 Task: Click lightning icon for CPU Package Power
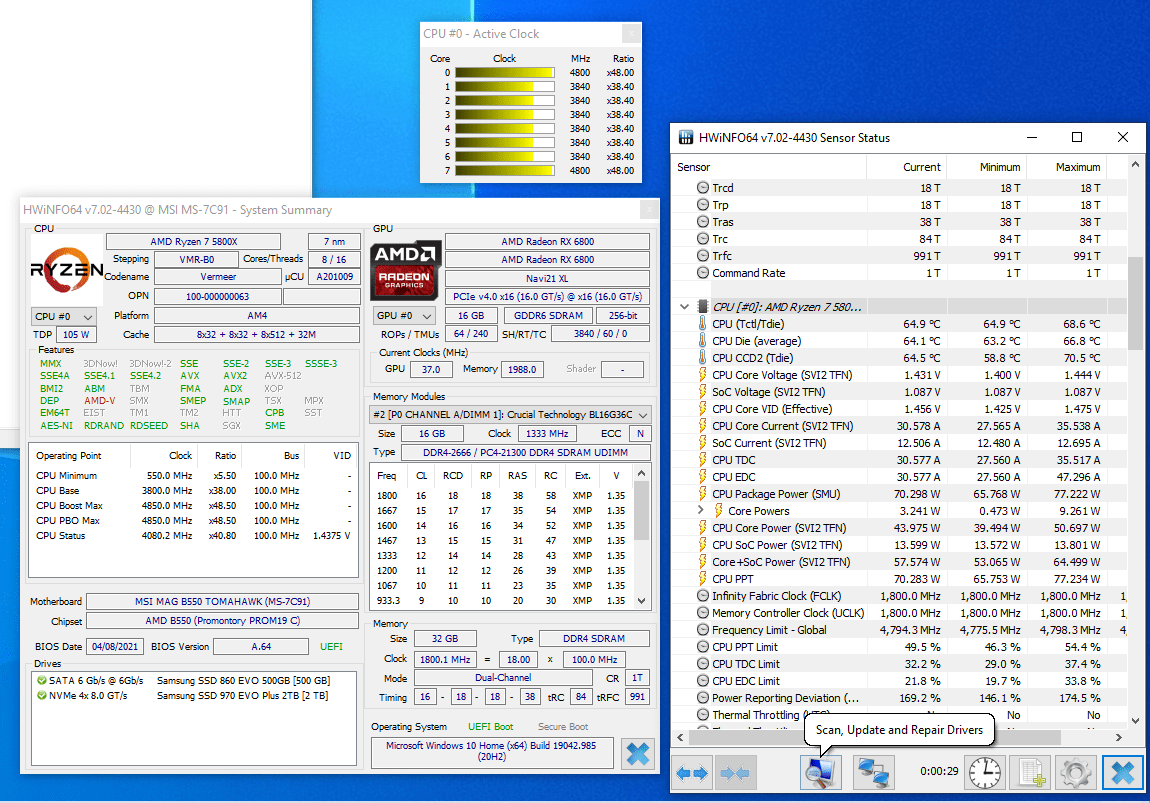(x=702, y=494)
